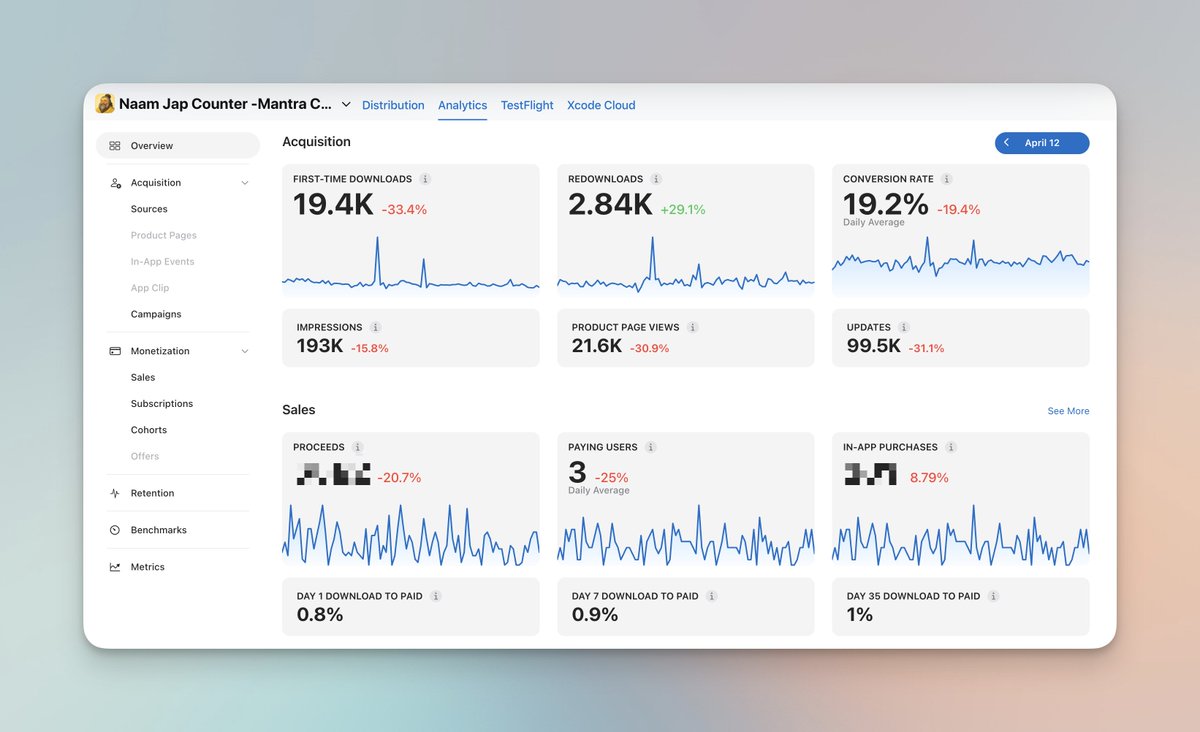Image resolution: width=1200 pixels, height=732 pixels.
Task: Click the Proceeds line chart
Action: click(411, 535)
